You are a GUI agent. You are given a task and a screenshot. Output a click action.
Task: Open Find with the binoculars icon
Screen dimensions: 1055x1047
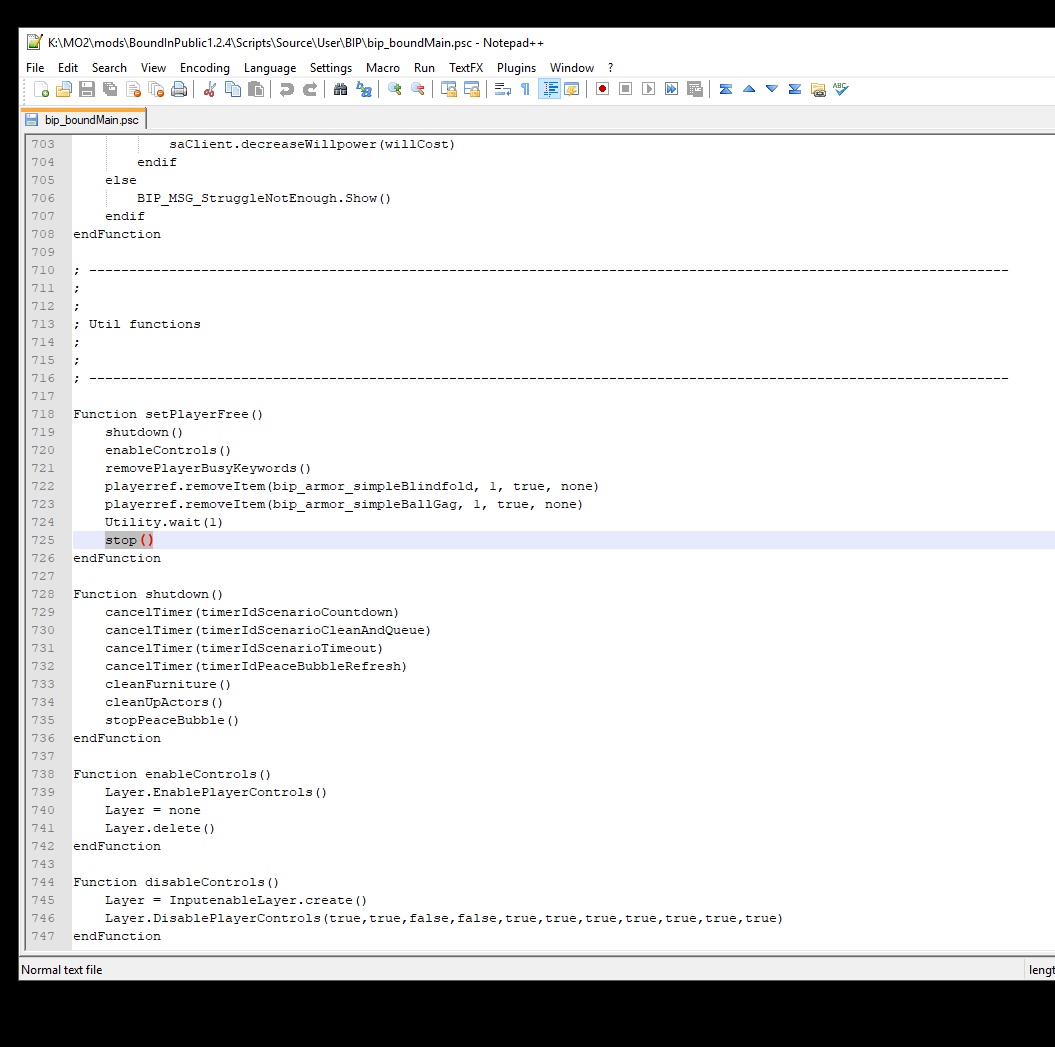[340, 89]
